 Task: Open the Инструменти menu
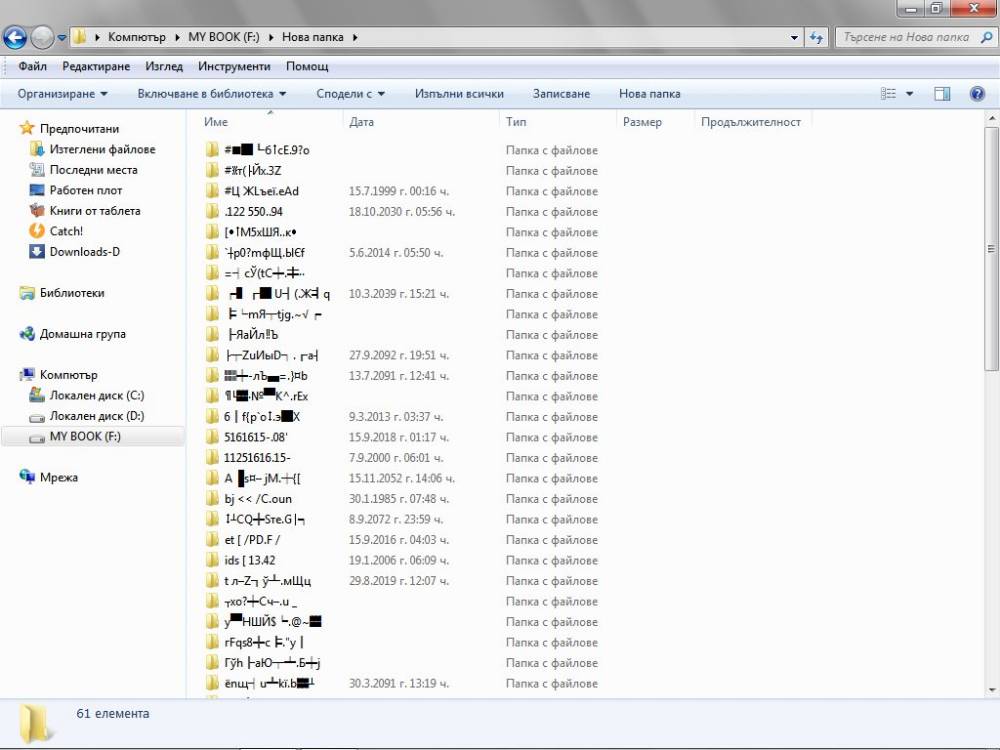tap(234, 66)
